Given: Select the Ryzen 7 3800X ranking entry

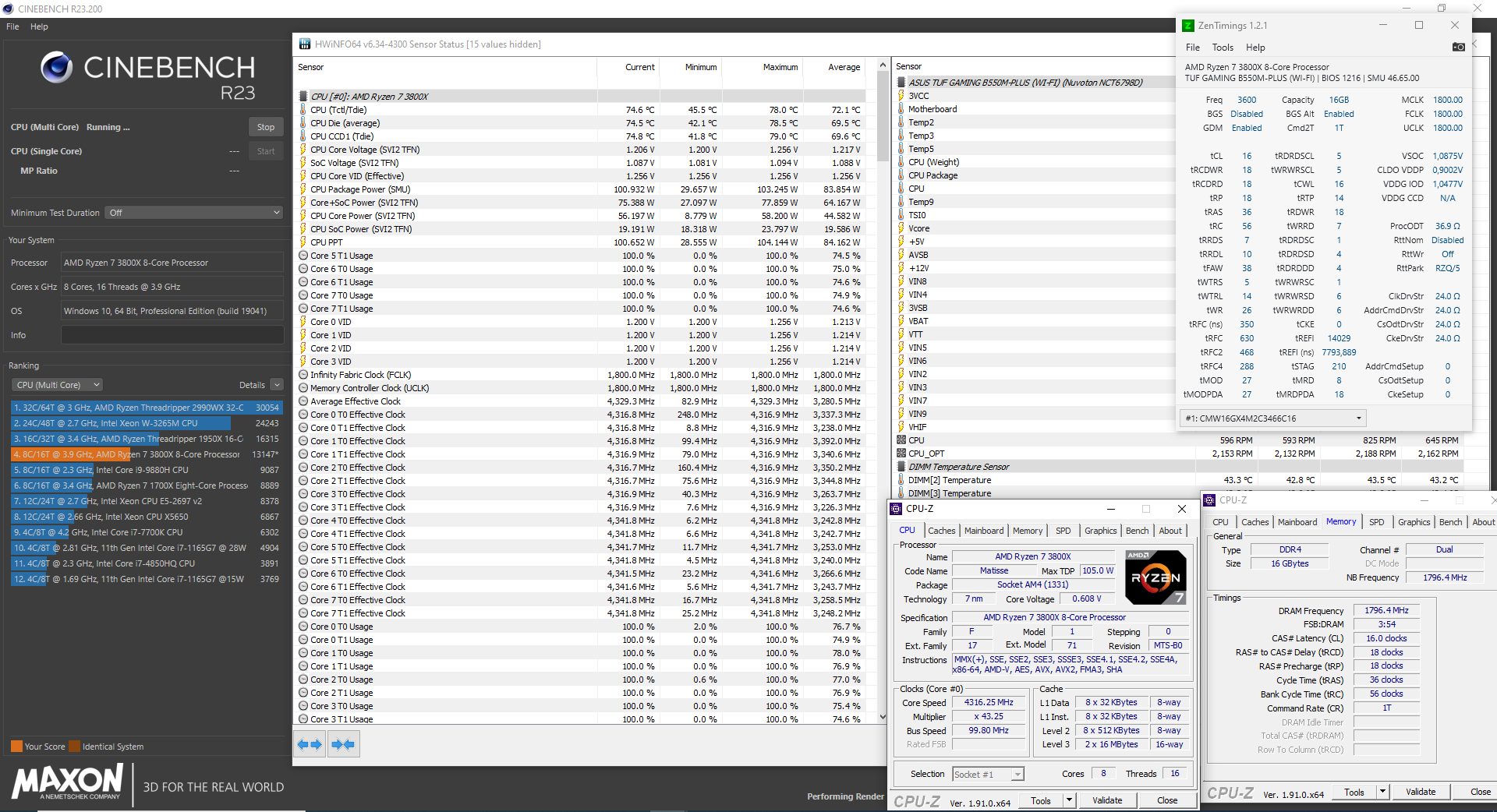Looking at the screenshot, I should coord(146,454).
